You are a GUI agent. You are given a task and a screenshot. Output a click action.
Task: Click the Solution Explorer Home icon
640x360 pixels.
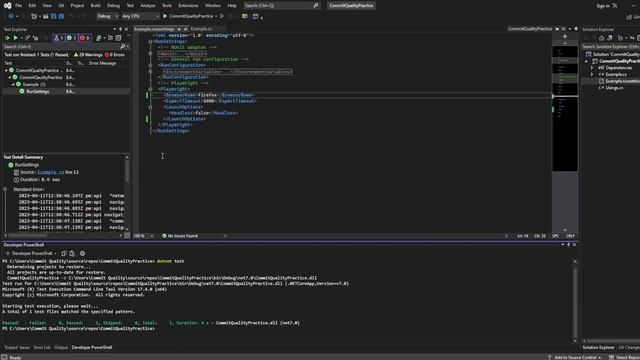click(601, 38)
